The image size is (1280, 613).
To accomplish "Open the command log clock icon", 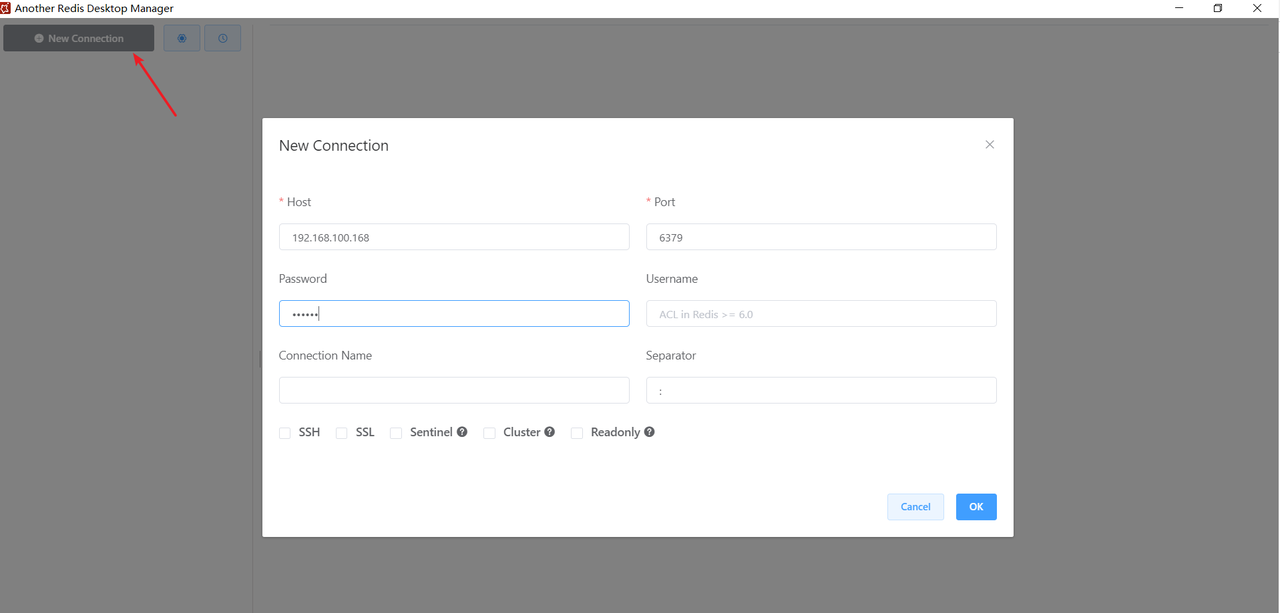I will point(223,38).
